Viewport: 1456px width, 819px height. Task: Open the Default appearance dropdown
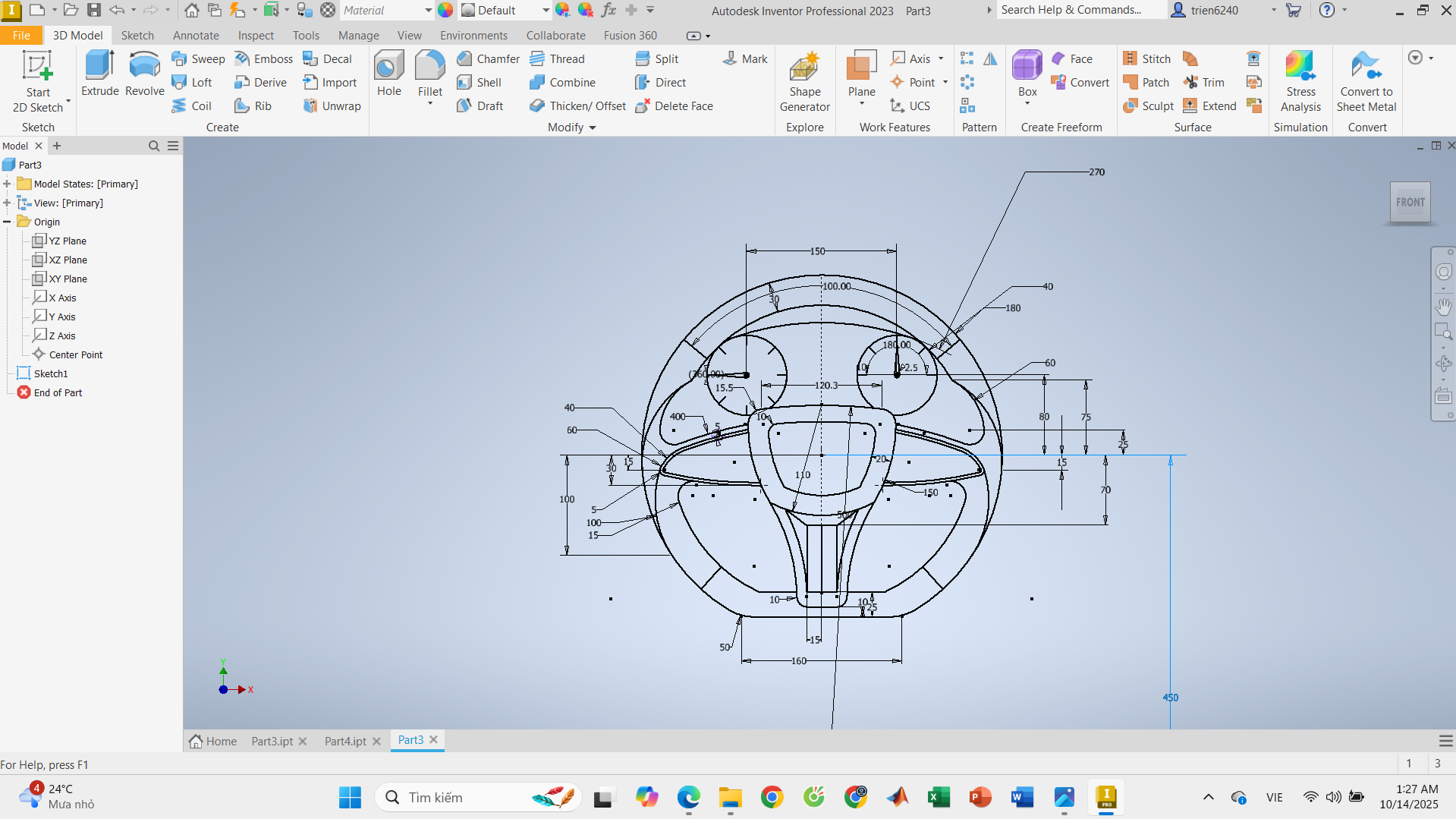(x=546, y=11)
